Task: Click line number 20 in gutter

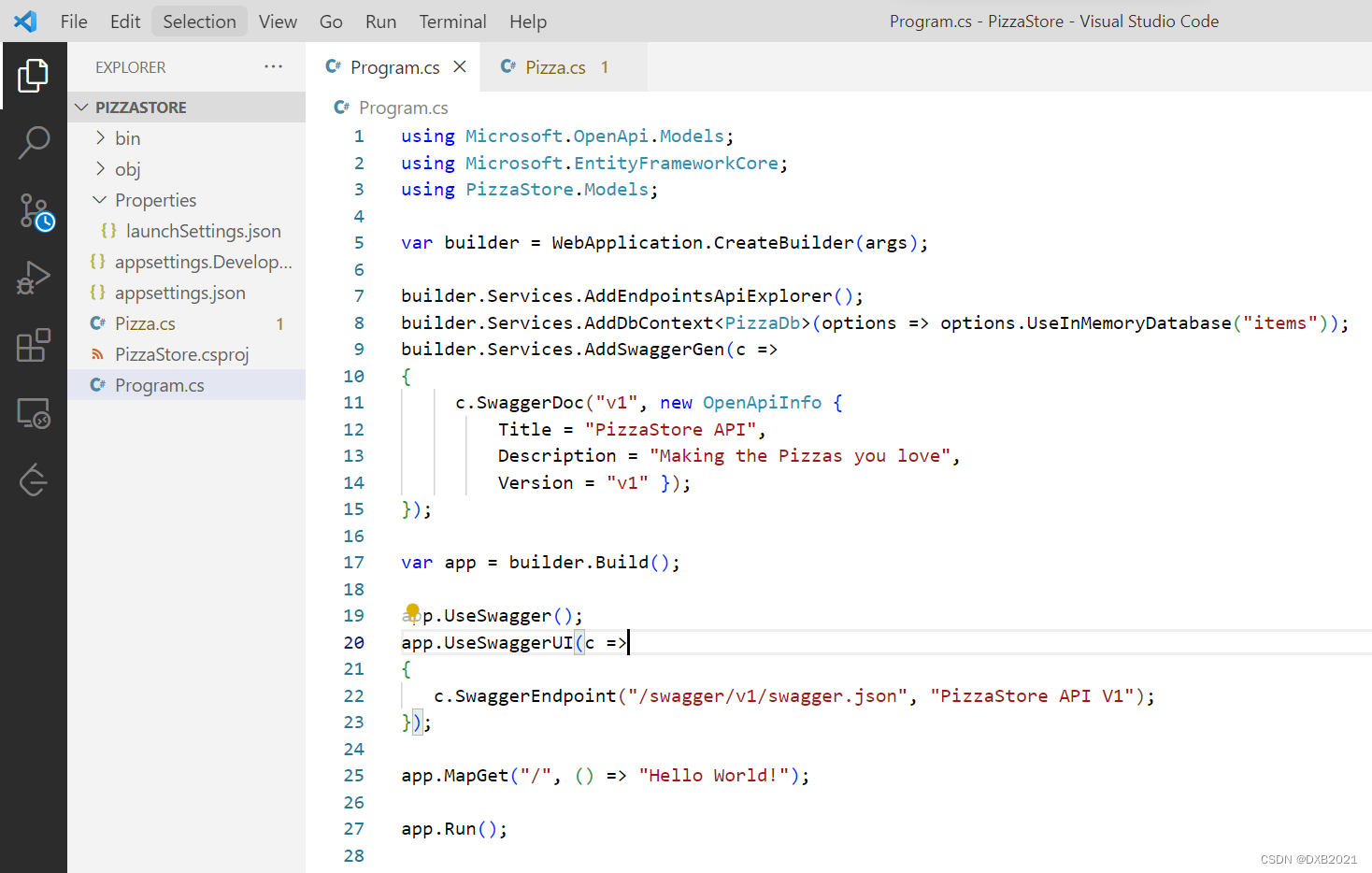Action: point(353,643)
